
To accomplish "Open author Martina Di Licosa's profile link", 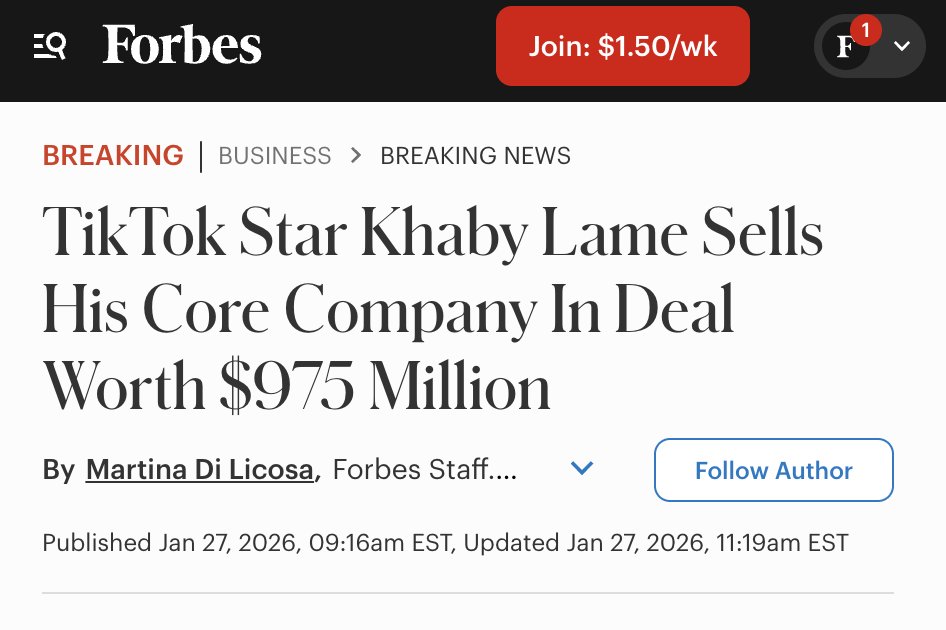I will tap(200, 470).
